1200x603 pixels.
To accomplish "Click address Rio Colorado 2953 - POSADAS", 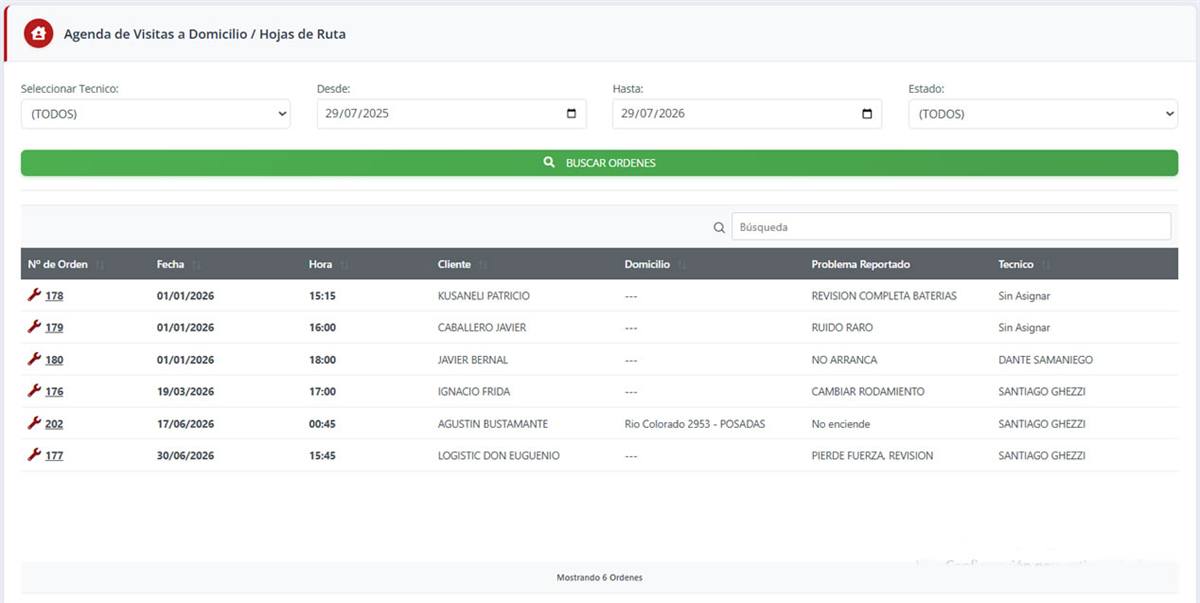I will (694, 424).
